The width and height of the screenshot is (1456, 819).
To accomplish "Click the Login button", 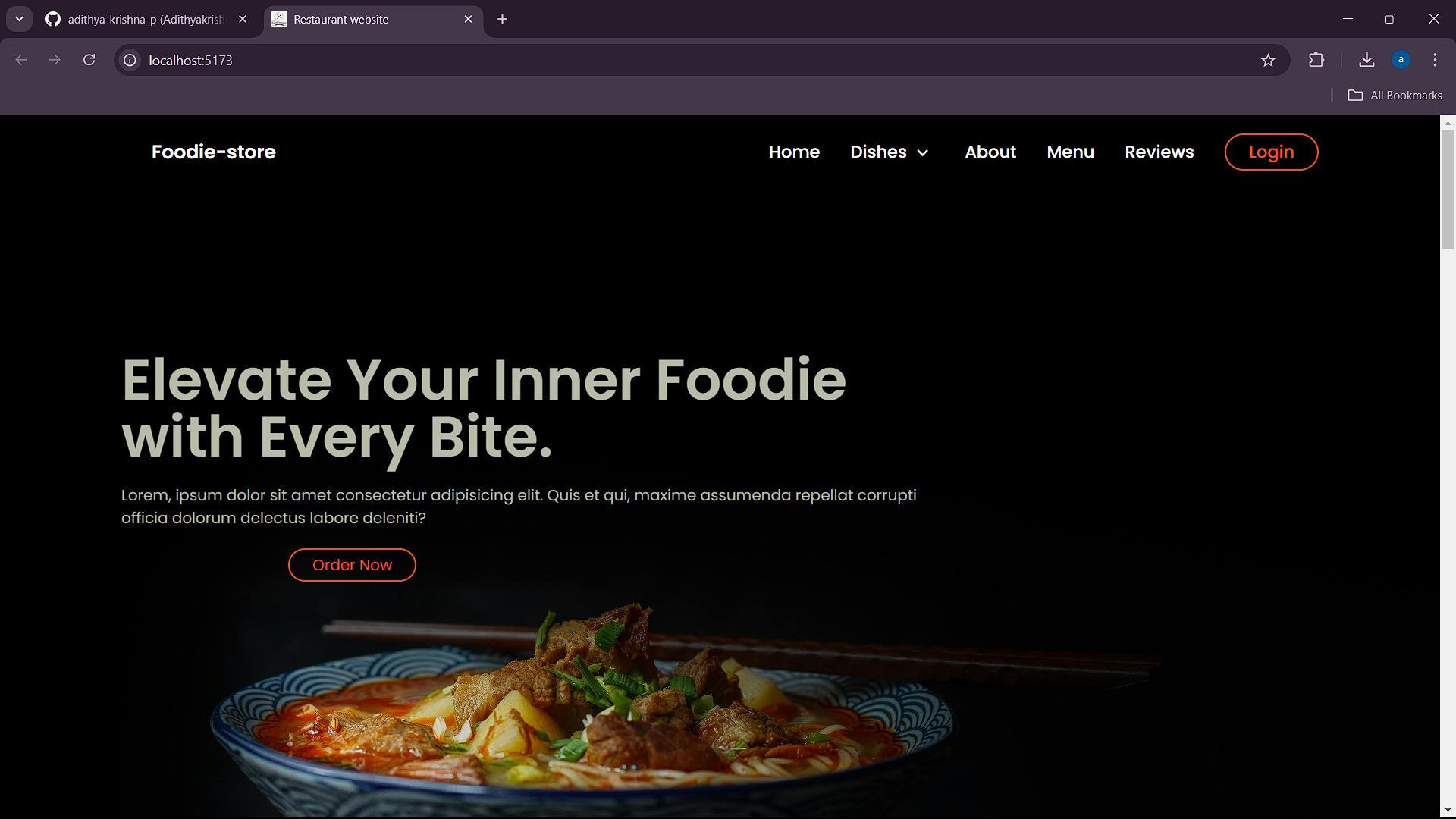I will (1271, 152).
